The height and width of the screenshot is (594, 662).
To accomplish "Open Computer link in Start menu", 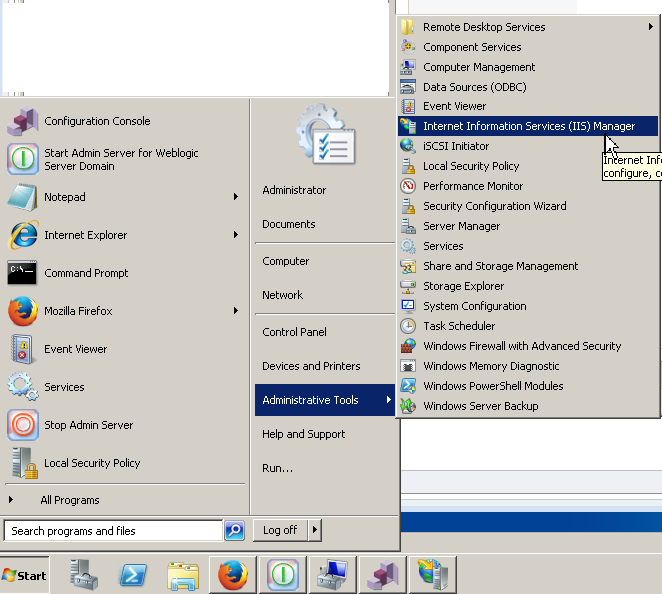I will [x=286, y=261].
